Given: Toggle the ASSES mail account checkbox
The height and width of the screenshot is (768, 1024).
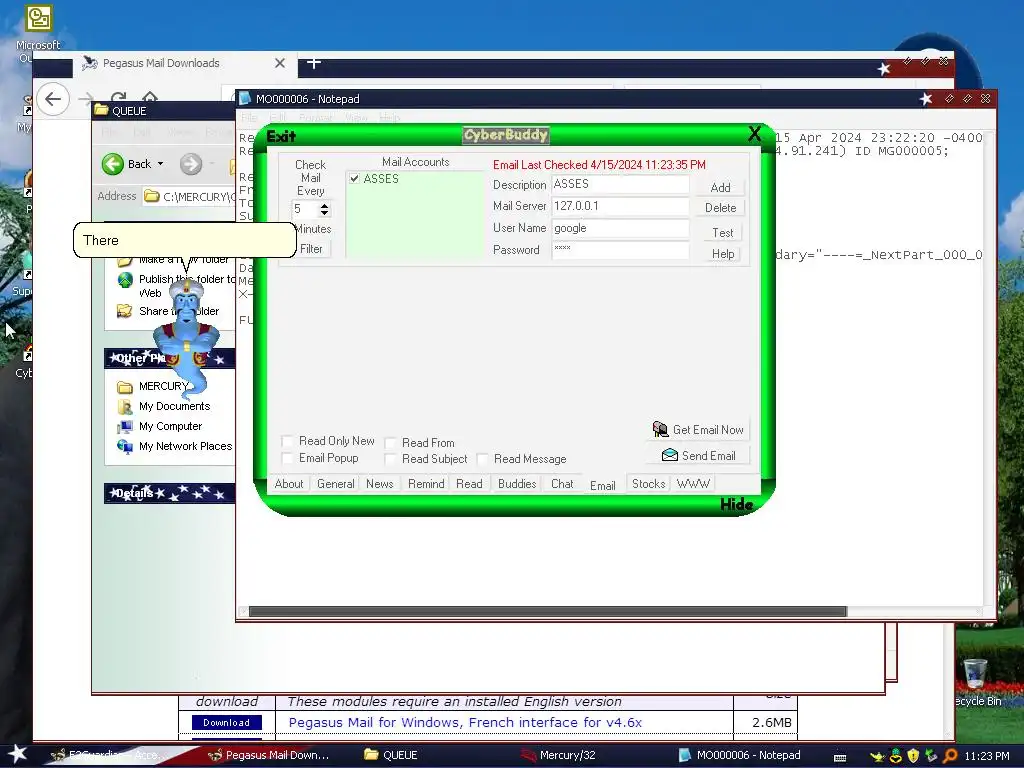Looking at the screenshot, I should pyautogui.click(x=354, y=178).
